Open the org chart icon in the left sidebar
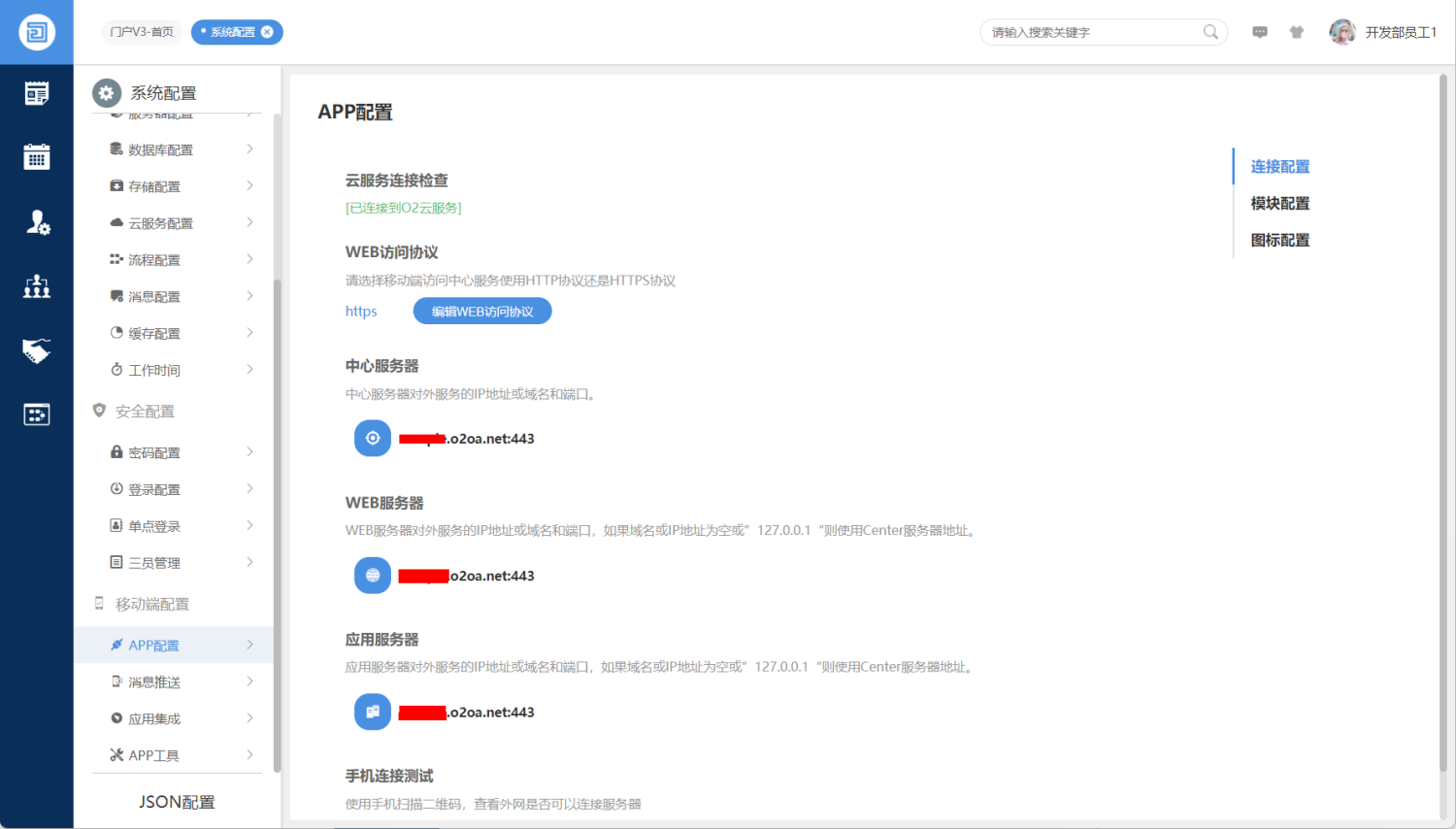Viewport: 1456px width, 829px height. tap(37, 286)
